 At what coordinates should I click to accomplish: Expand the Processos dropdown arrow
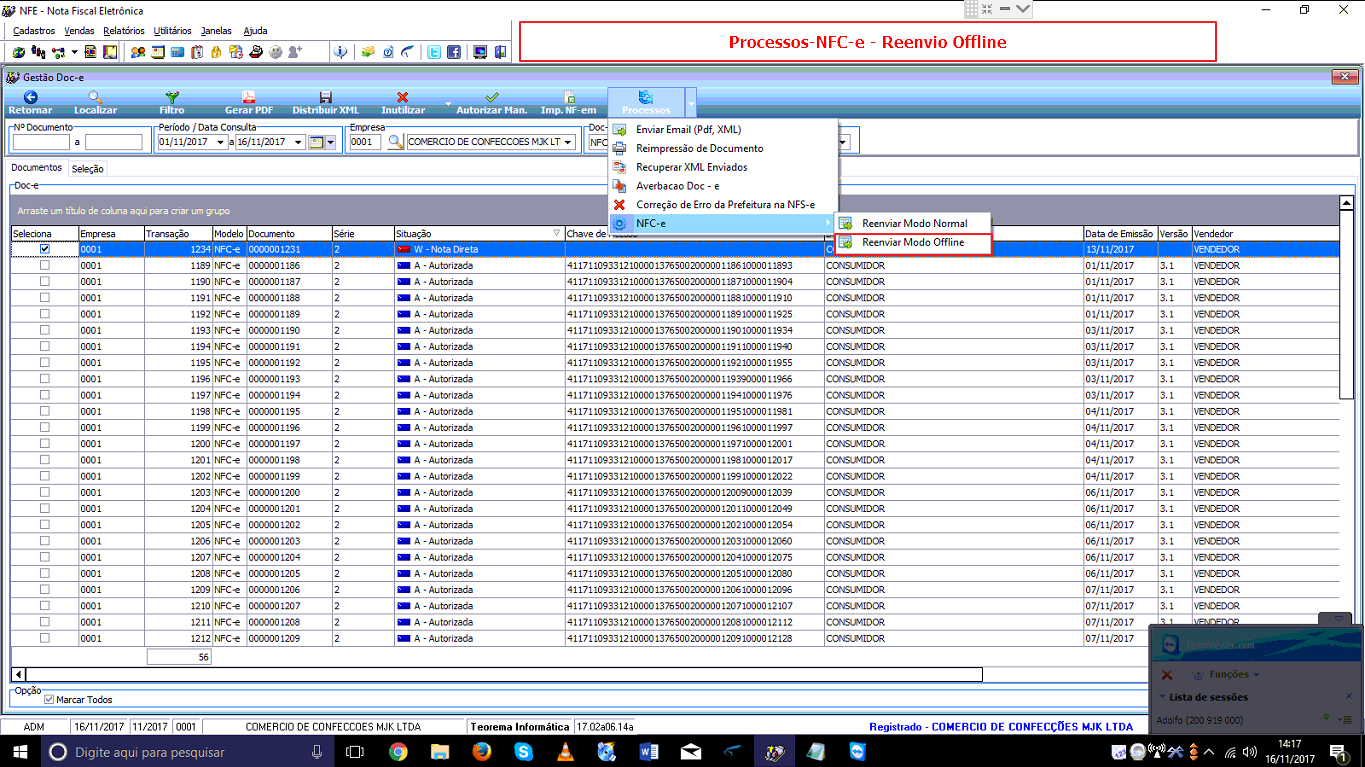pos(690,102)
